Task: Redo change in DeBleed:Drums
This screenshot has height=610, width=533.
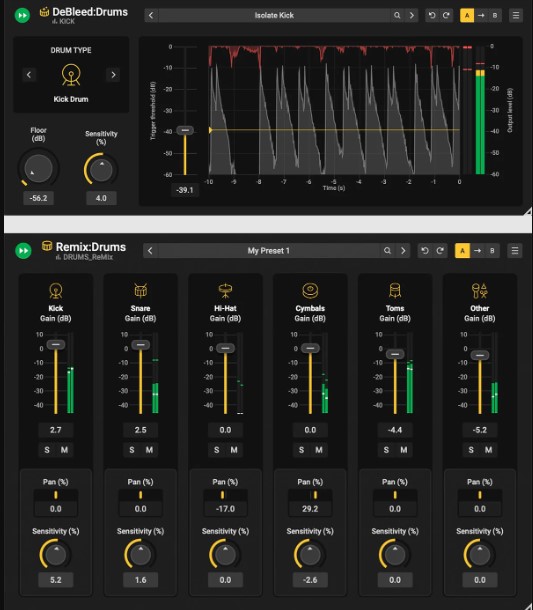Action: point(446,16)
